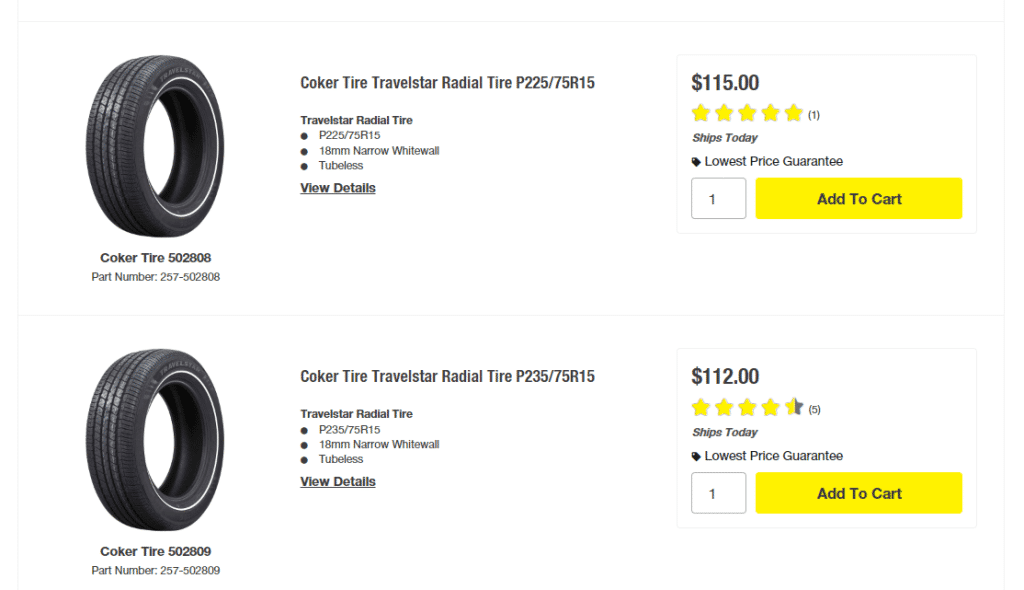Click quantity field for the $115.00 tire
The height and width of the screenshot is (590, 1024).
(718, 199)
